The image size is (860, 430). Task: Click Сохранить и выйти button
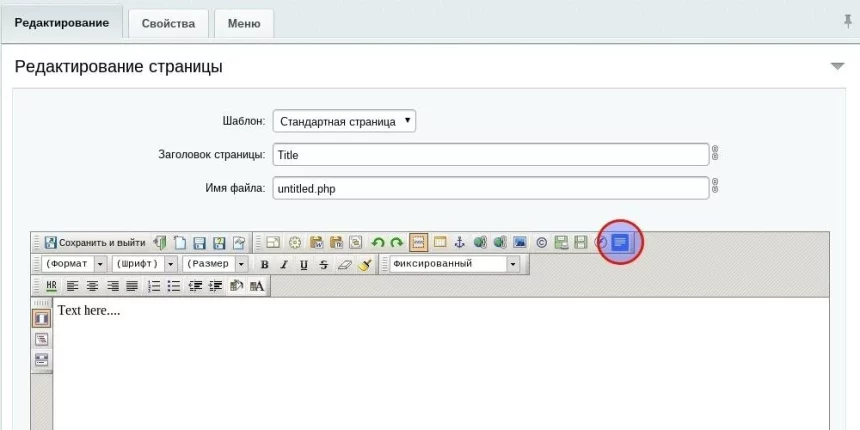pos(94,242)
